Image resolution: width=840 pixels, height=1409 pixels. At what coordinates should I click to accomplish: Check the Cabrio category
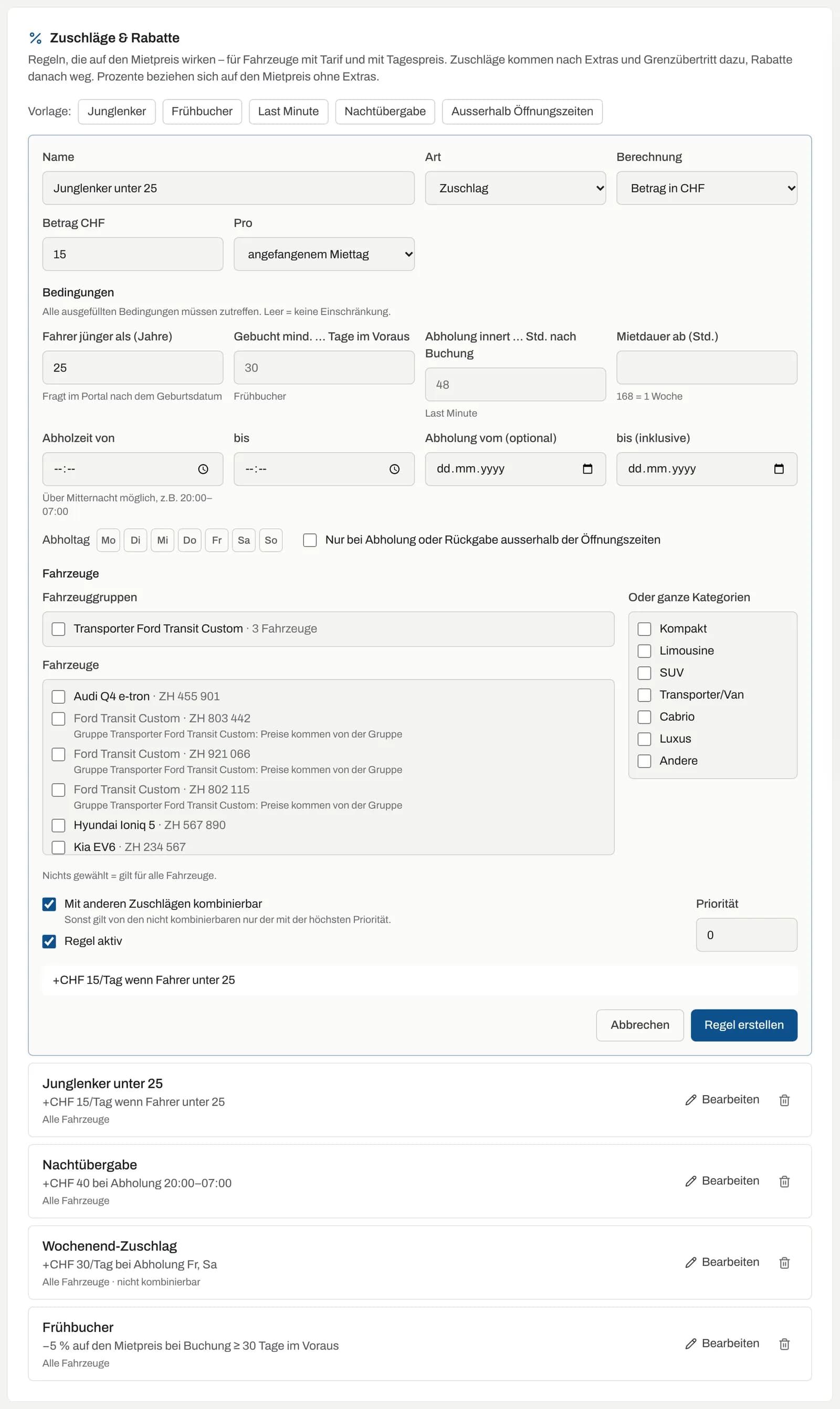tap(644, 718)
